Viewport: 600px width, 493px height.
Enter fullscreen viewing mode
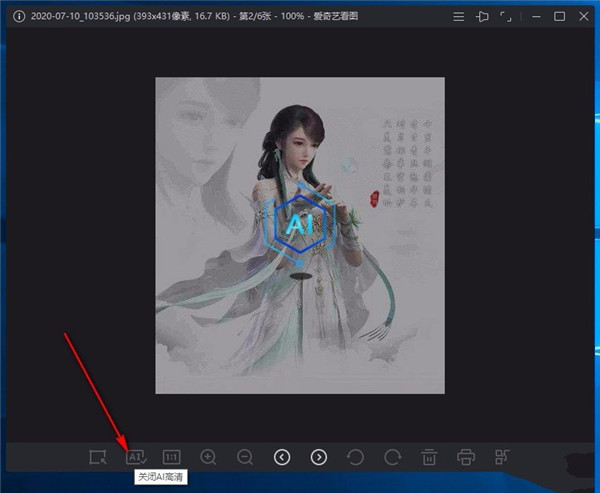[508, 16]
